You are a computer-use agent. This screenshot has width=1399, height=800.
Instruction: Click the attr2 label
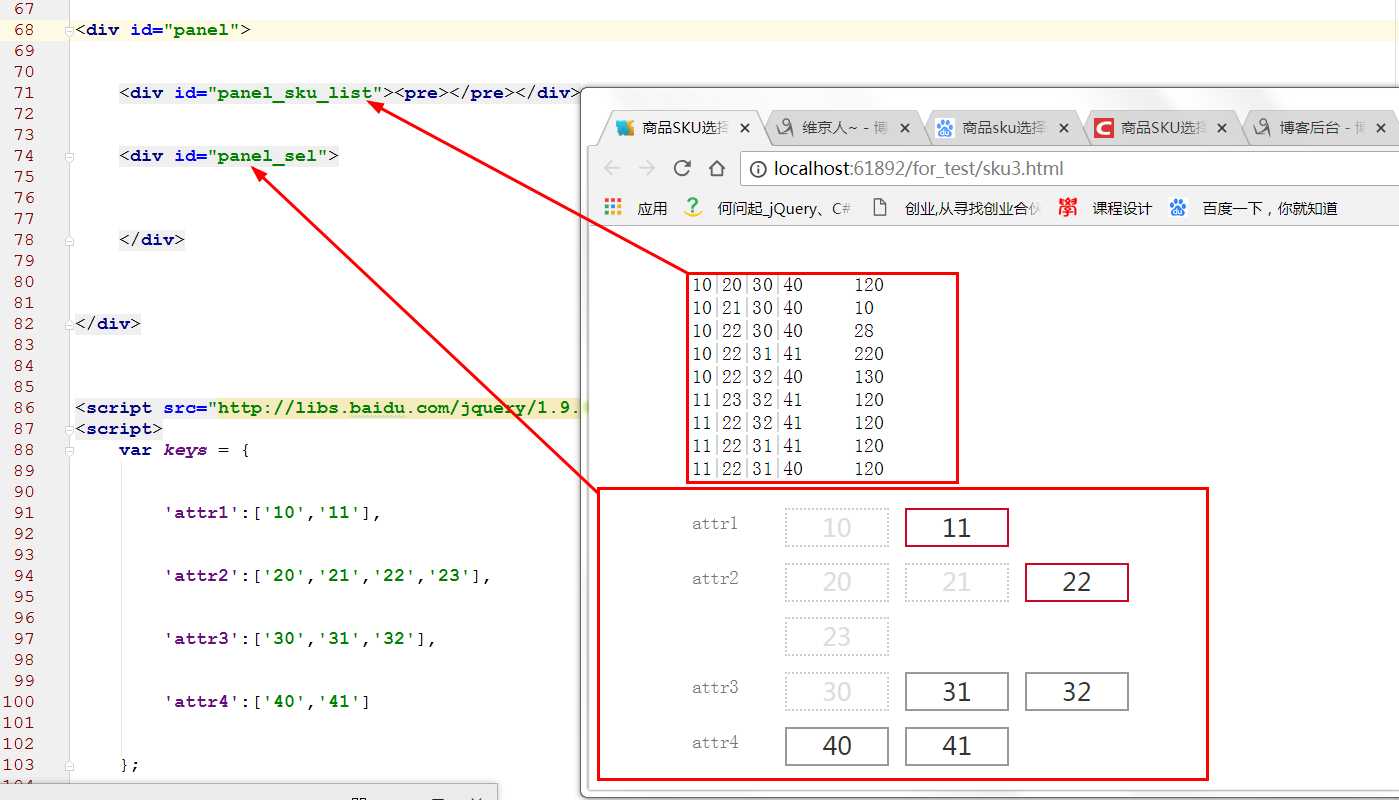[715, 579]
